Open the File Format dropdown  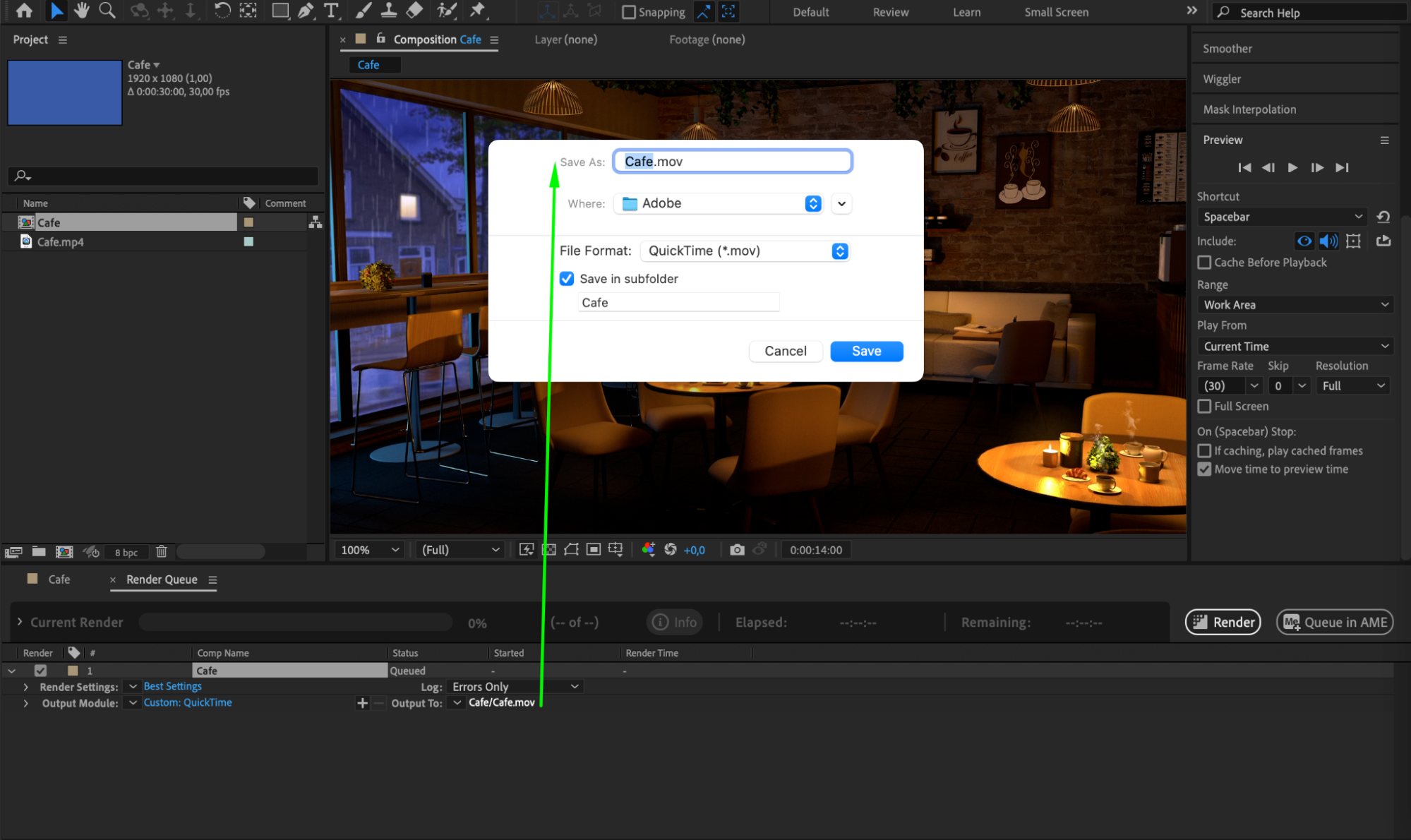tap(745, 251)
